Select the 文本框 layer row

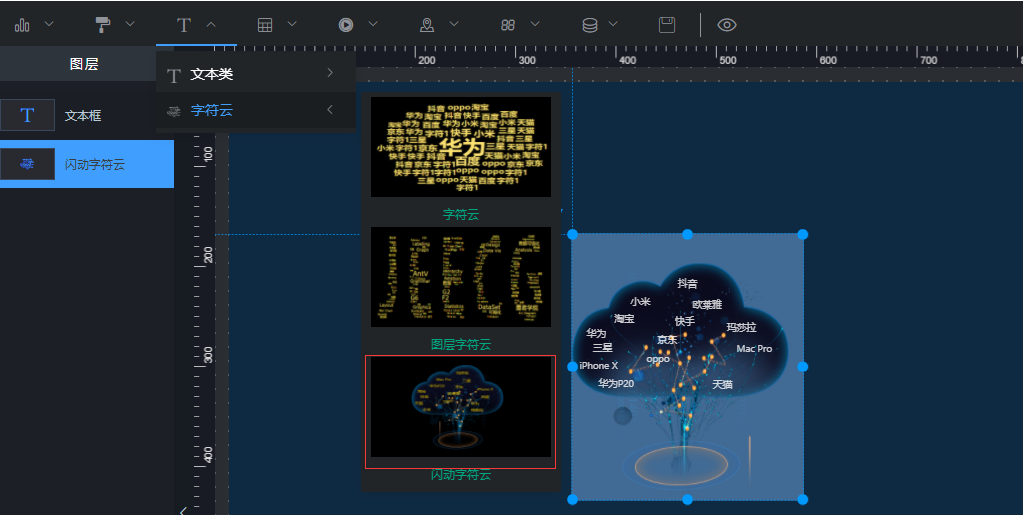pyautogui.click(x=87, y=116)
